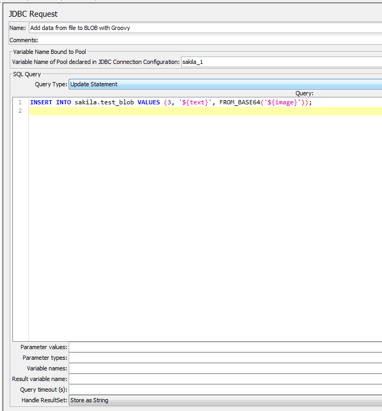Click the Name field with Groovy text
Image resolution: width=382 pixels, height=411 pixels.
[205, 28]
